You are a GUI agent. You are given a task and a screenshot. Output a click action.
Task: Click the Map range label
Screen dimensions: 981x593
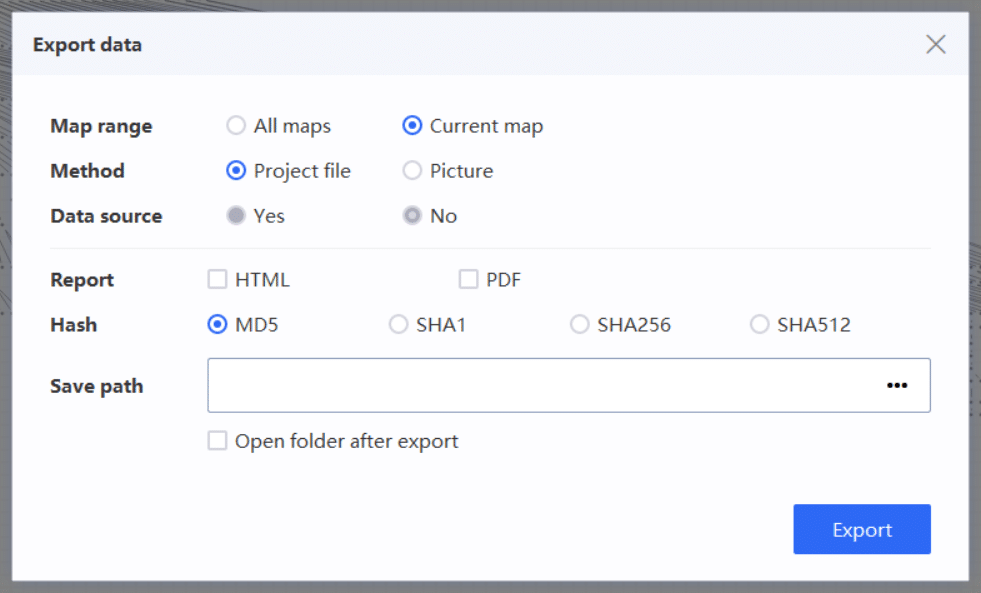[x=101, y=126]
